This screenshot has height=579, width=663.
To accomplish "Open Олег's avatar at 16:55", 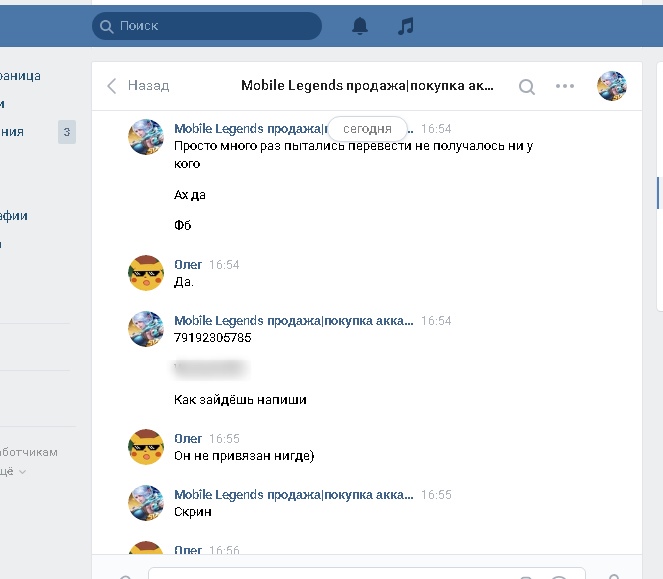I will click(x=146, y=447).
